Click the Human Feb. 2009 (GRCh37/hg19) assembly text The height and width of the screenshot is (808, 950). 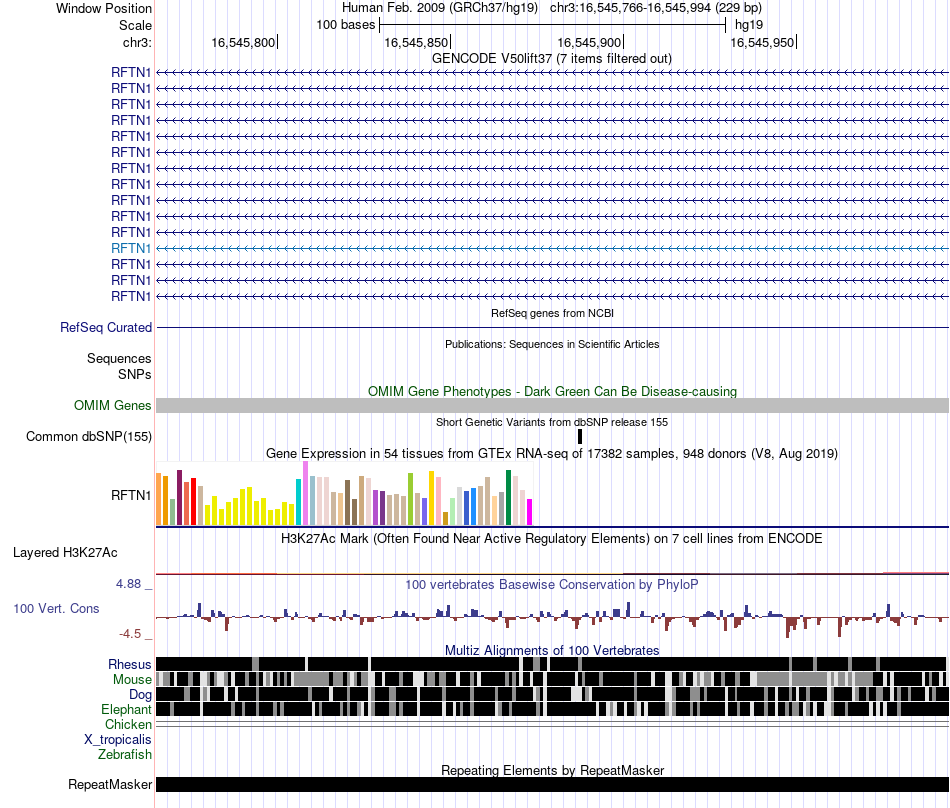coord(440,8)
